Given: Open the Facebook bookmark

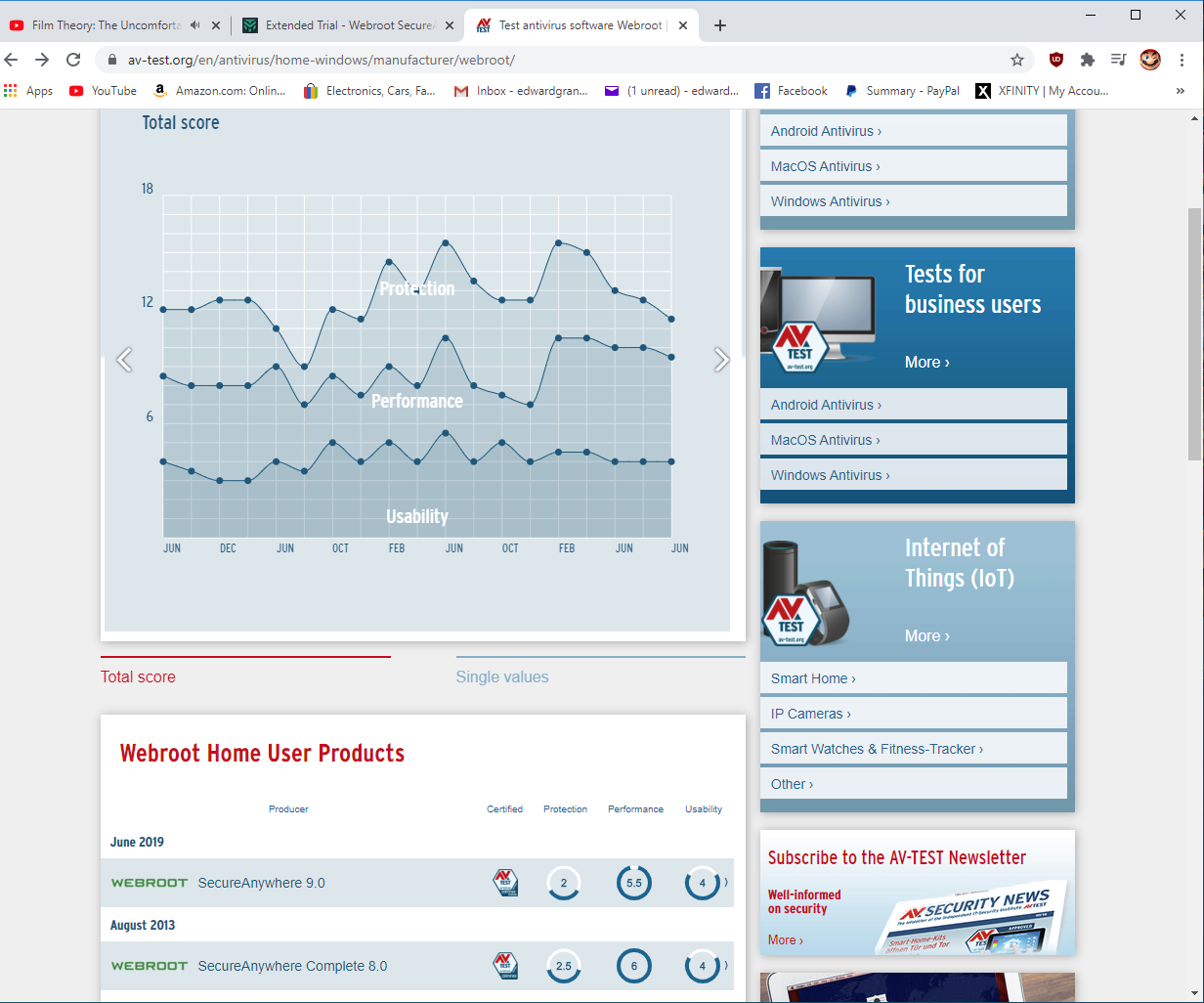Looking at the screenshot, I should [792, 91].
